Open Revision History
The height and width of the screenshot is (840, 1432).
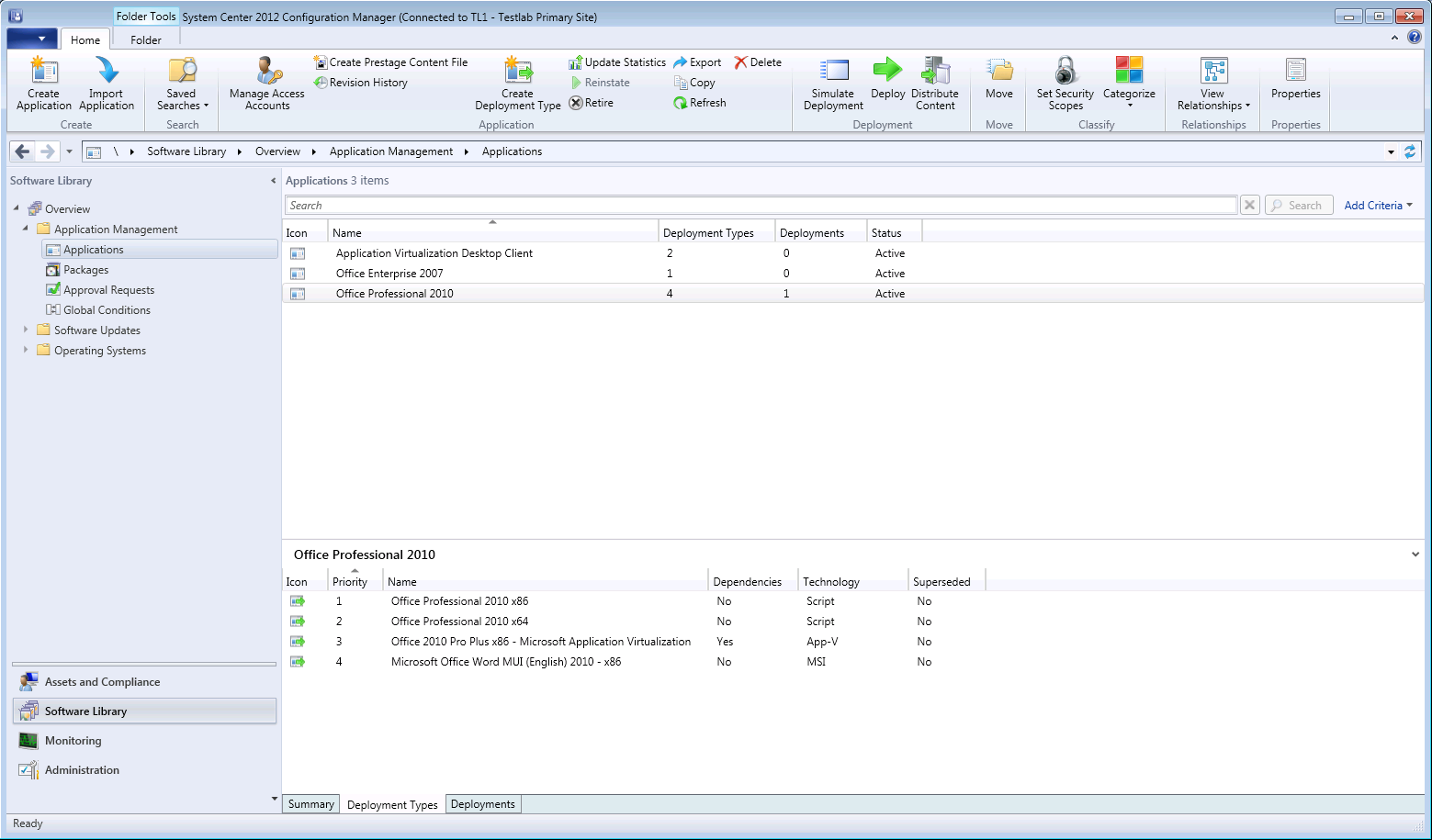click(361, 83)
